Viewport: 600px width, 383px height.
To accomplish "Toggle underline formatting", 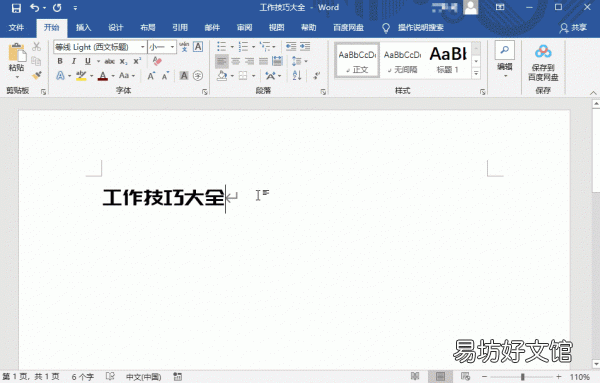I will point(88,61).
